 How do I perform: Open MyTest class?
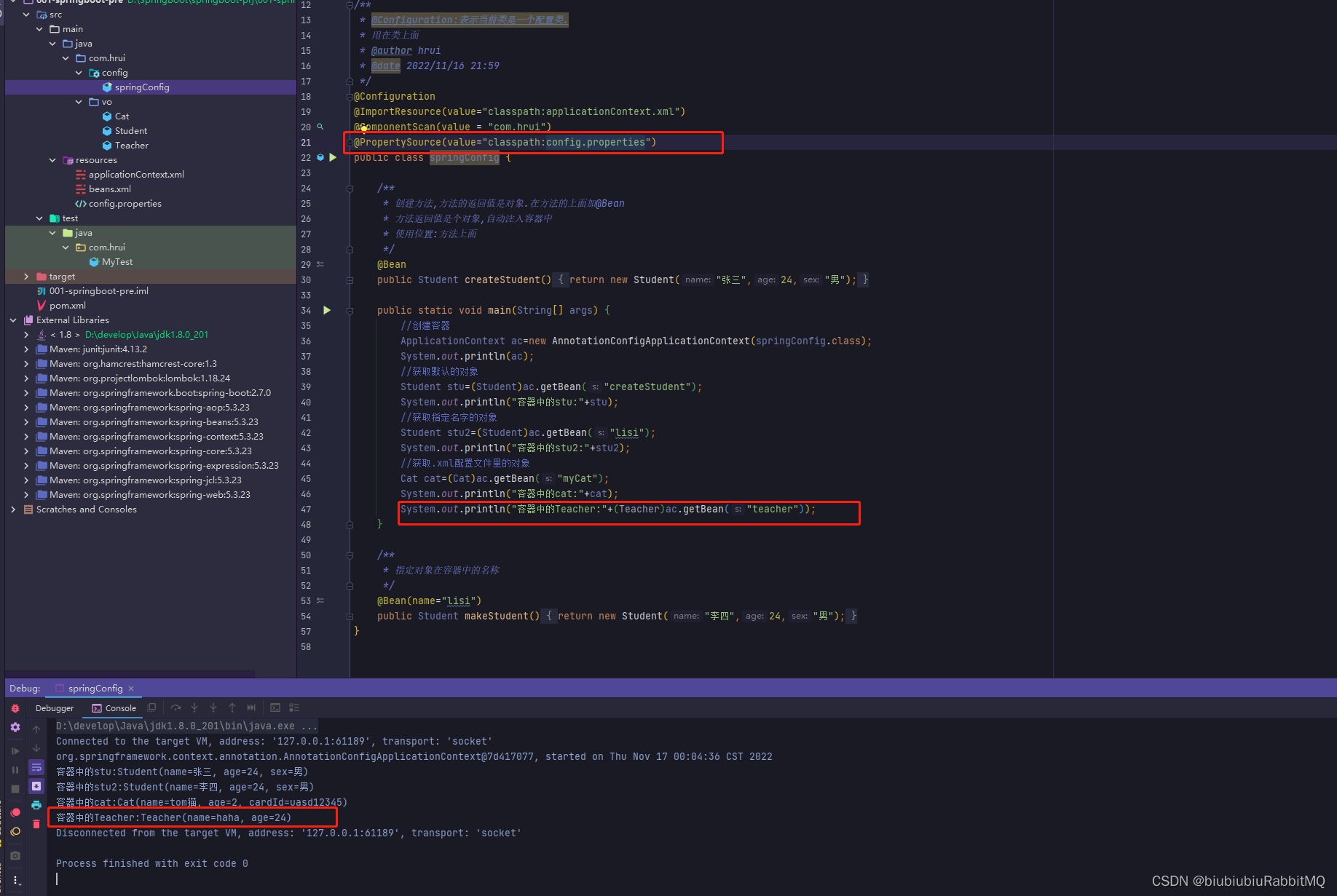coord(117,262)
